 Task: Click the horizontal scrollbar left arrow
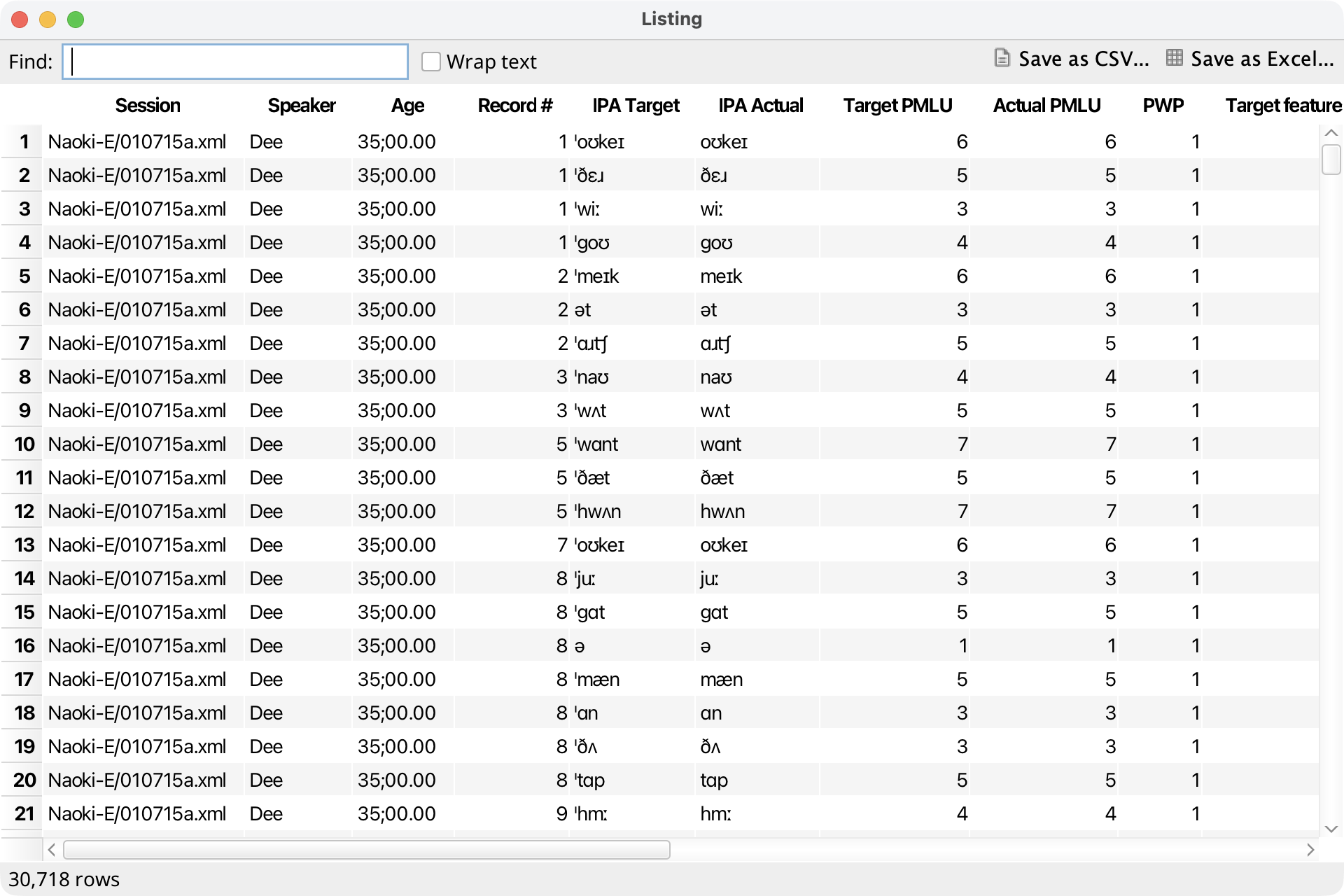click(x=51, y=850)
